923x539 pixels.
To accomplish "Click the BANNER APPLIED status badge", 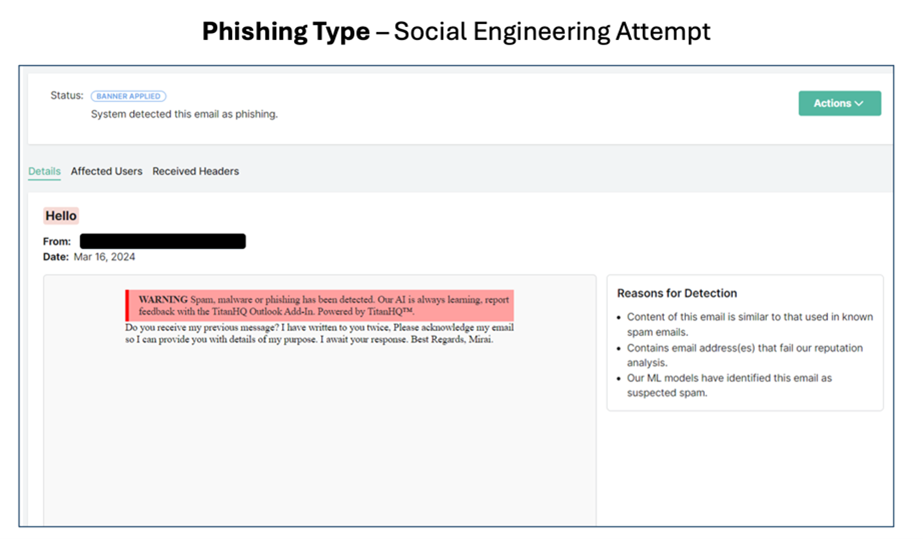I will [x=128, y=96].
